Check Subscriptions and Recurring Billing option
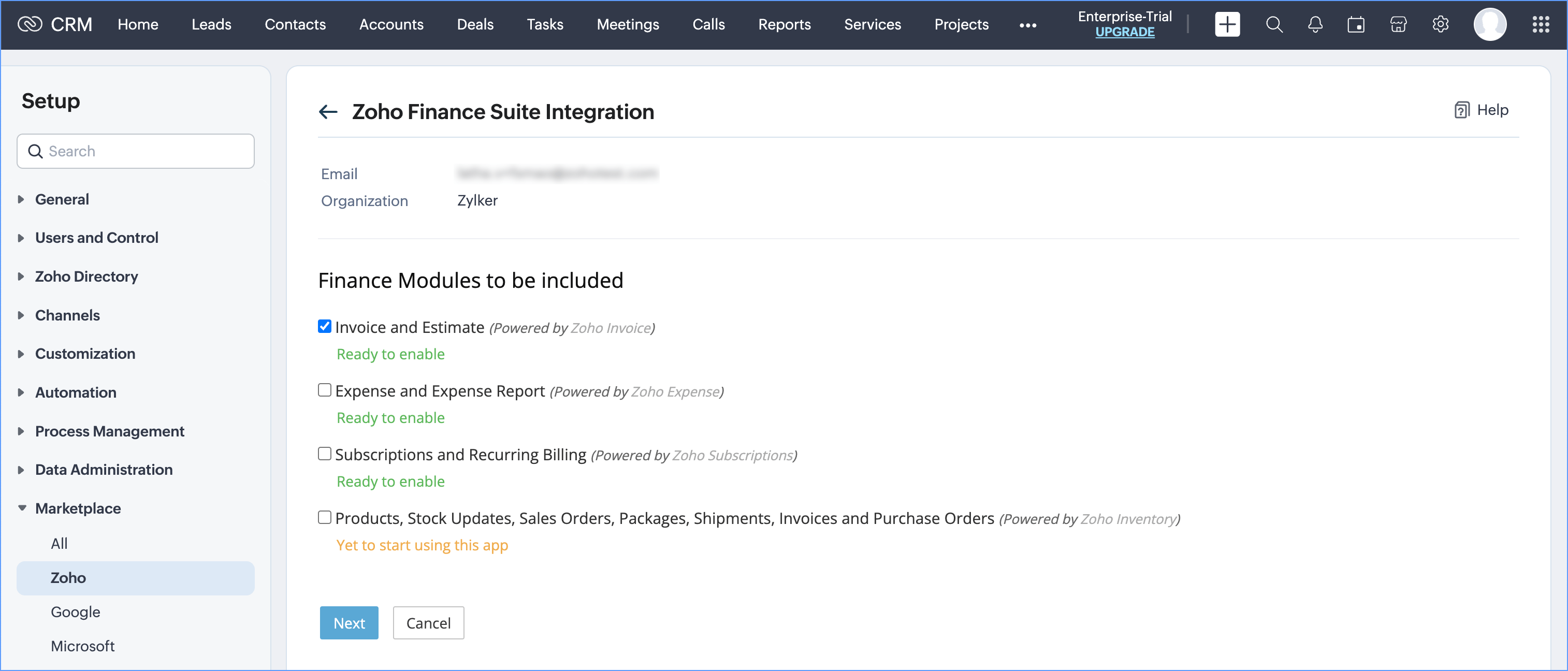 pyautogui.click(x=325, y=454)
